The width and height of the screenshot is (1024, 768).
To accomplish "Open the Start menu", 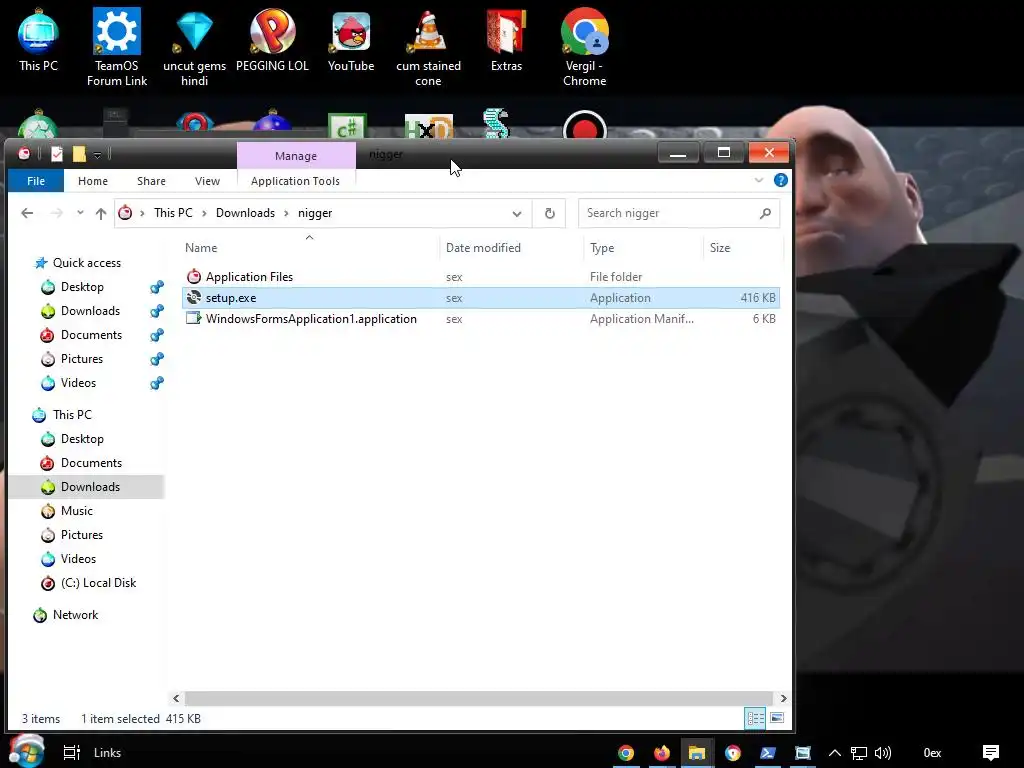I will (26, 751).
